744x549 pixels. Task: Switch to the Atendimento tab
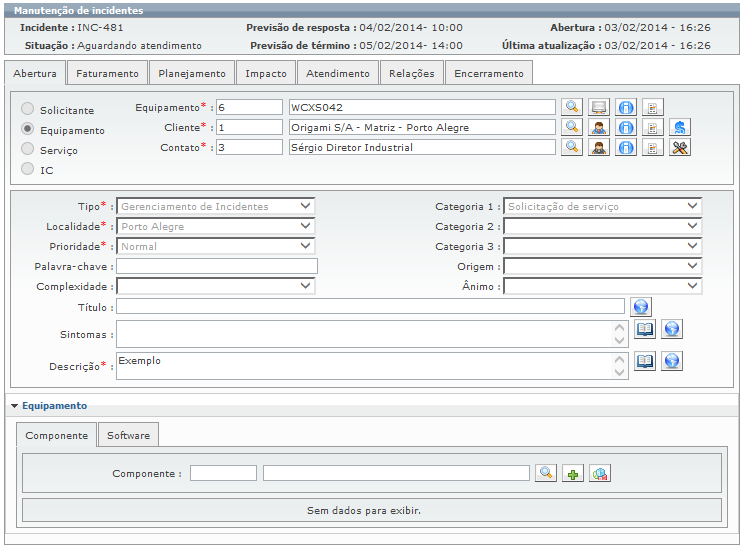[337, 73]
